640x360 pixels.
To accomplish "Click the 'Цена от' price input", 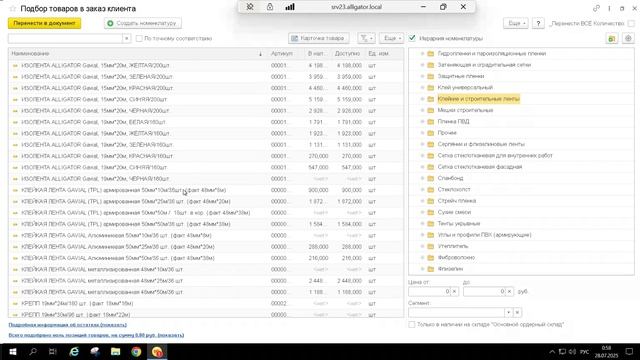I will click(429, 291).
